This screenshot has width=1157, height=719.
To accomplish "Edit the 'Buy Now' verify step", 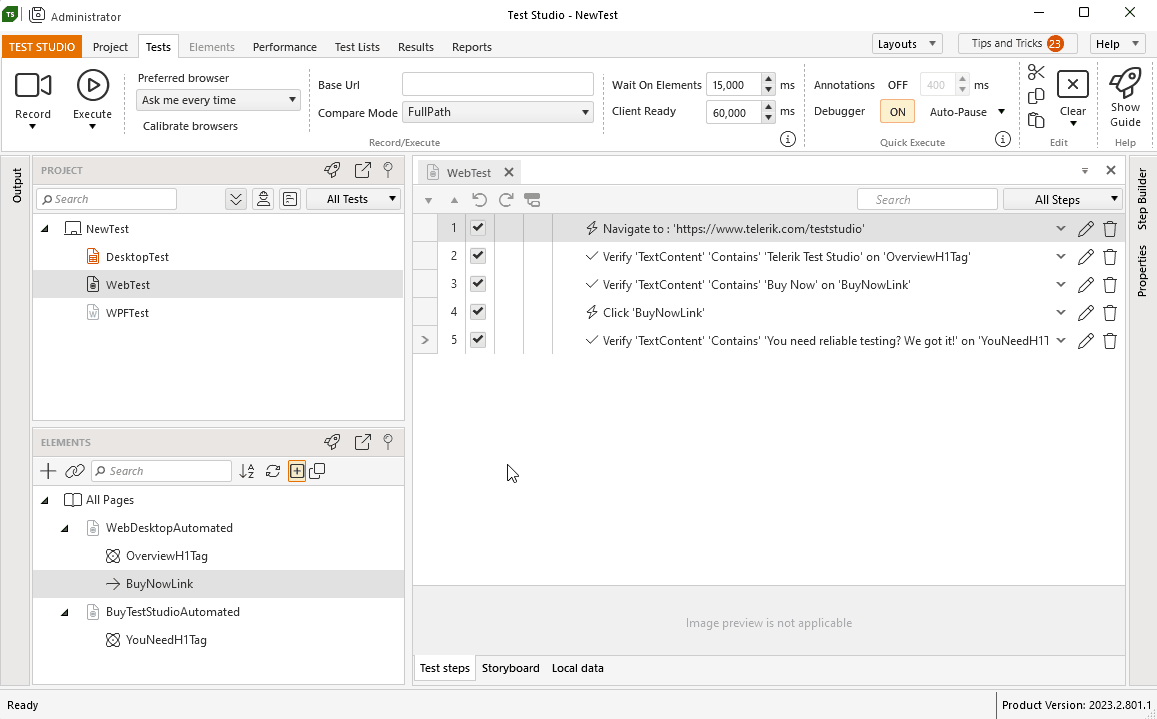I will (x=1085, y=285).
